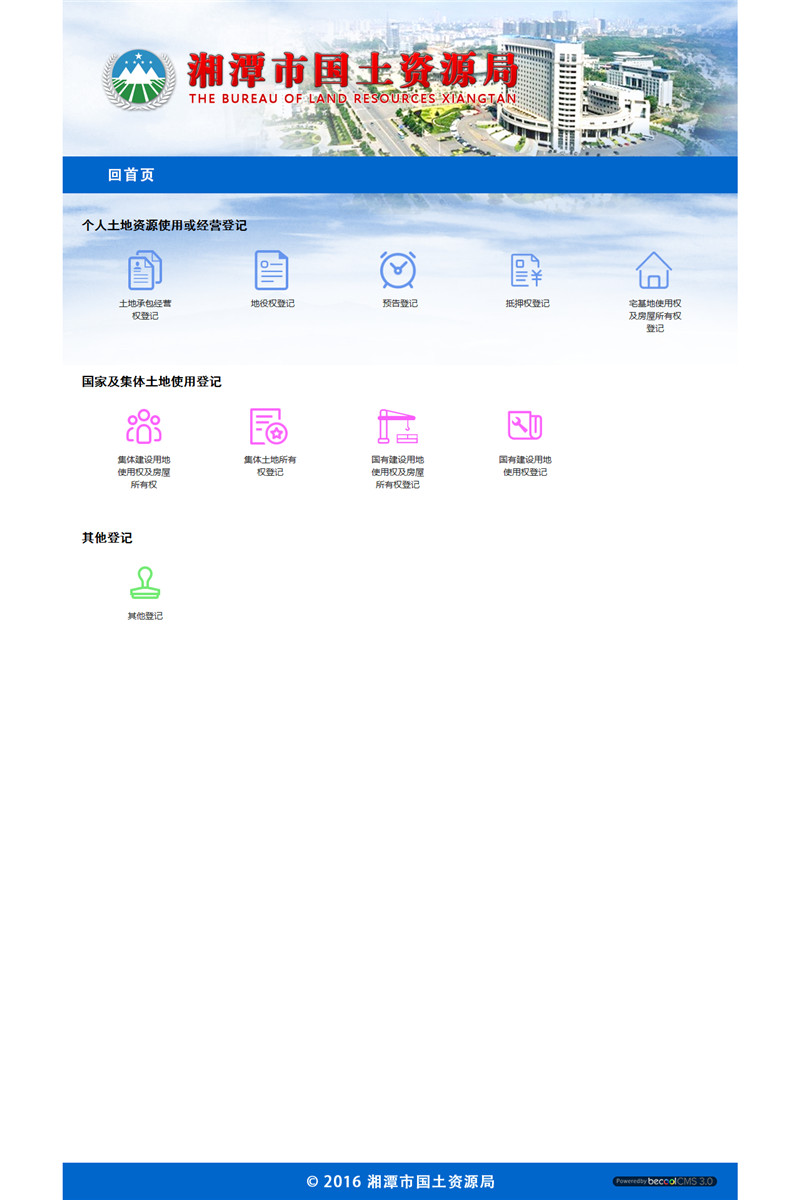Open the 预告登记 text label link

coord(399,304)
